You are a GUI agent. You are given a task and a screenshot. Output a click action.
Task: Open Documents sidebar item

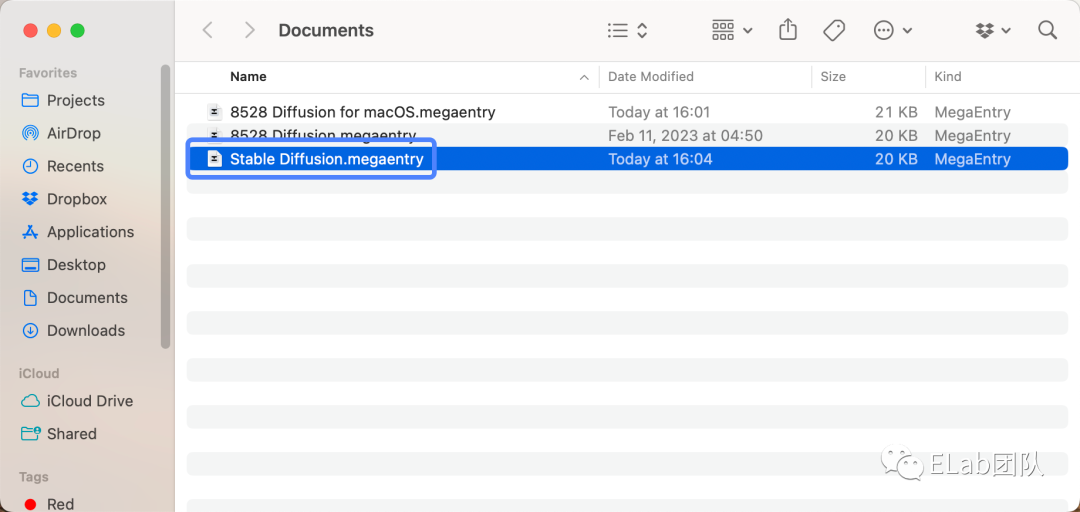click(x=87, y=298)
